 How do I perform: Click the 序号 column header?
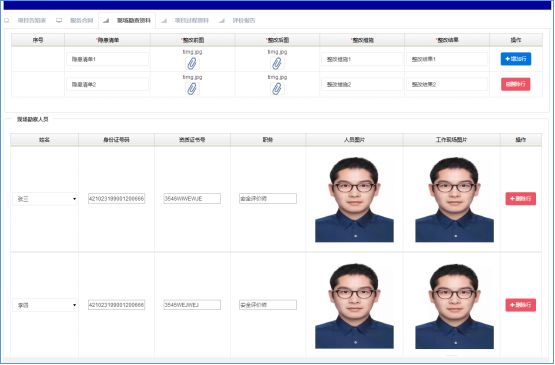click(x=38, y=40)
